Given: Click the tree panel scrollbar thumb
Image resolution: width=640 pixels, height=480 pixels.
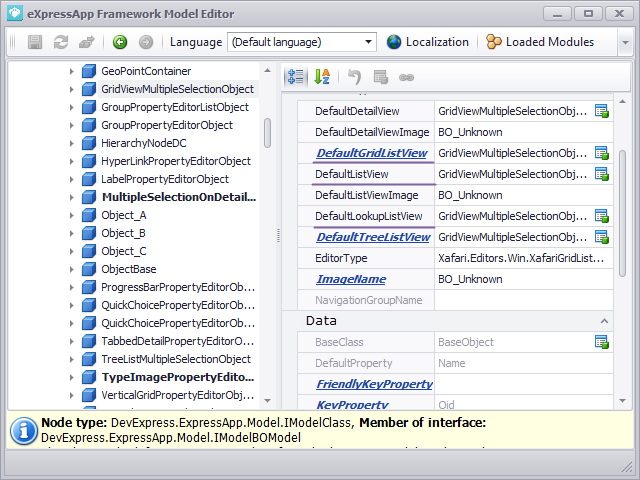Looking at the screenshot, I should coord(267,133).
